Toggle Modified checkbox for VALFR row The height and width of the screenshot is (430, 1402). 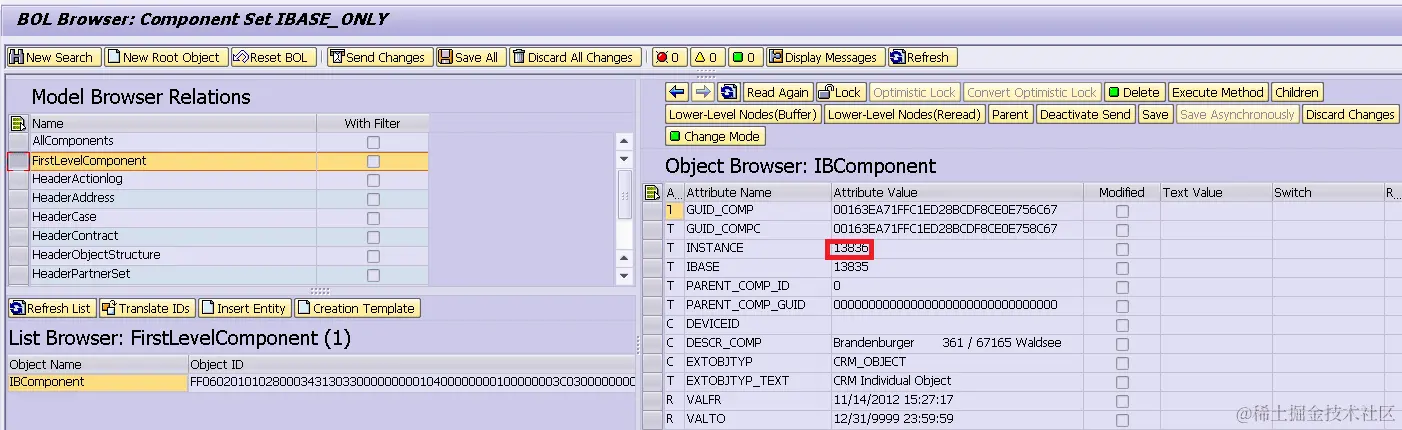coord(1122,401)
